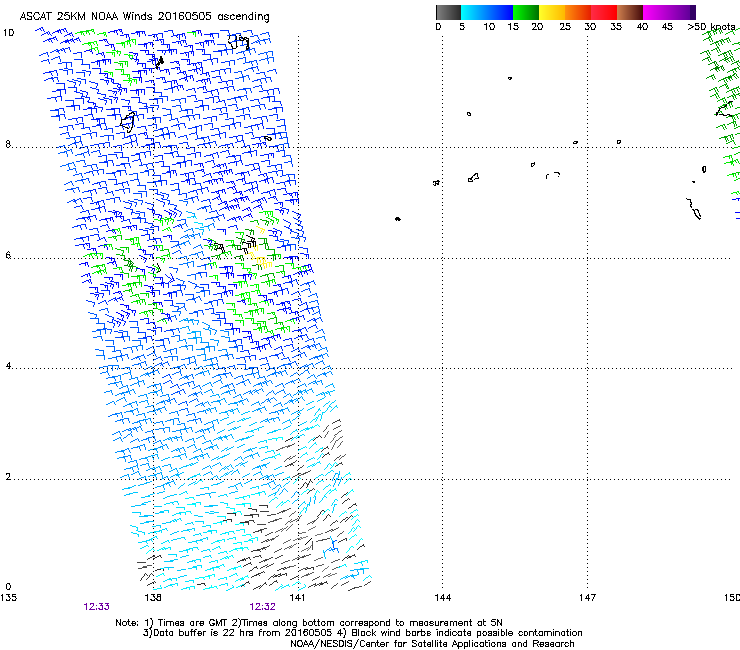Click the brown 35-40 knots color segment
Screen dimensions: 740x650
pyautogui.click(x=630, y=12)
